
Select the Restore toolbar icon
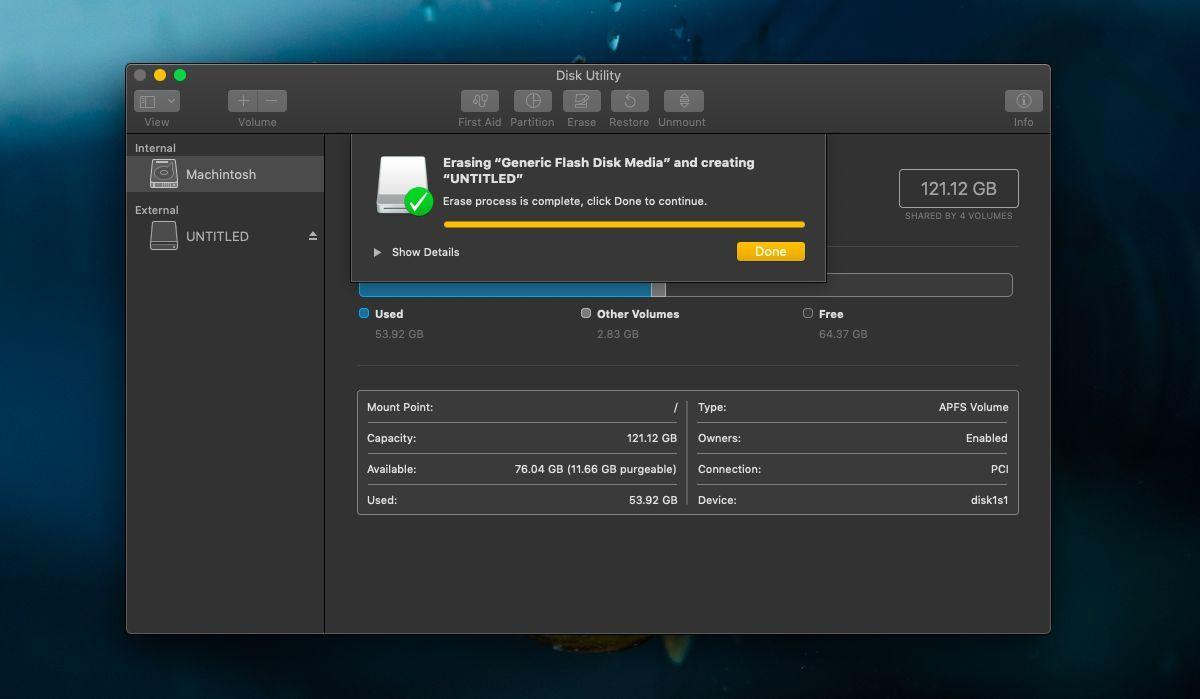(x=629, y=101)
